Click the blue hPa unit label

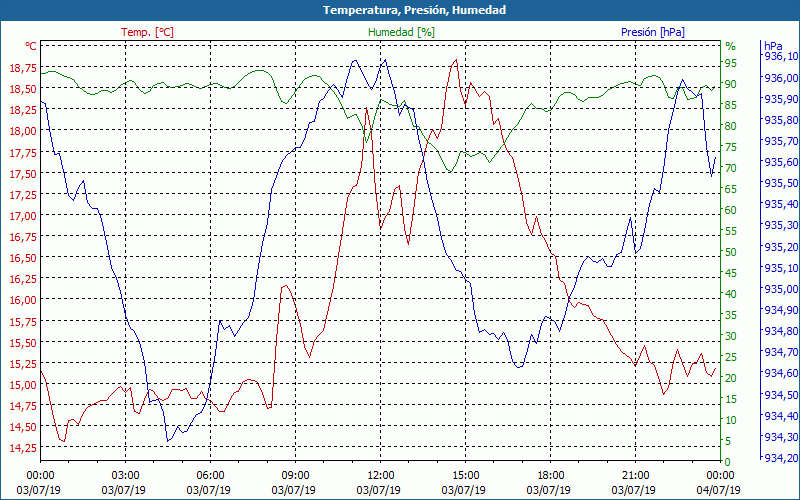point(772,45)
